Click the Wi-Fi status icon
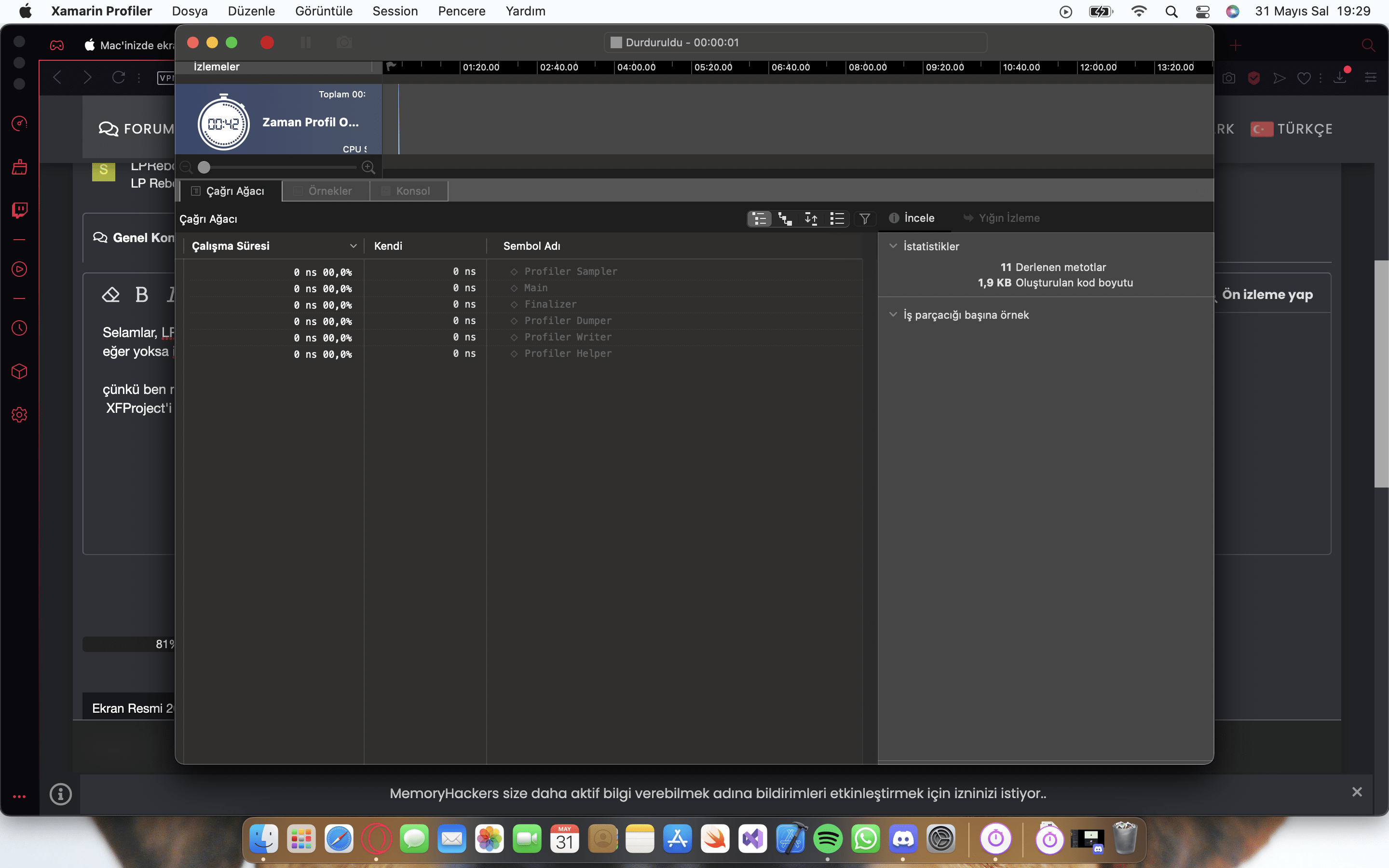Image resolution: width=1389 pixels, height=868 pixels. point(1139,12)
